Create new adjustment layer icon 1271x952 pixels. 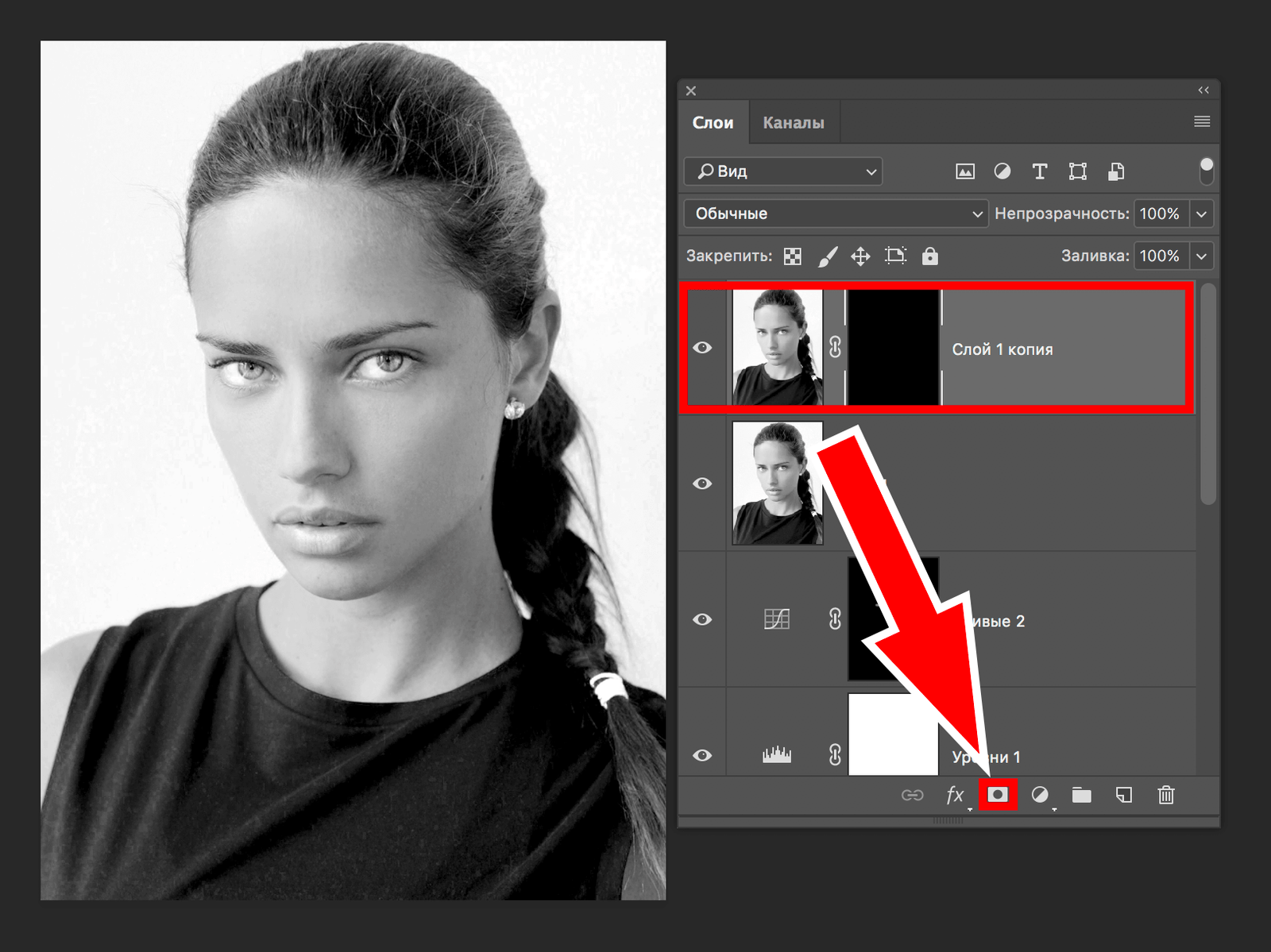pyautogui.click(x=1040, y=795)
